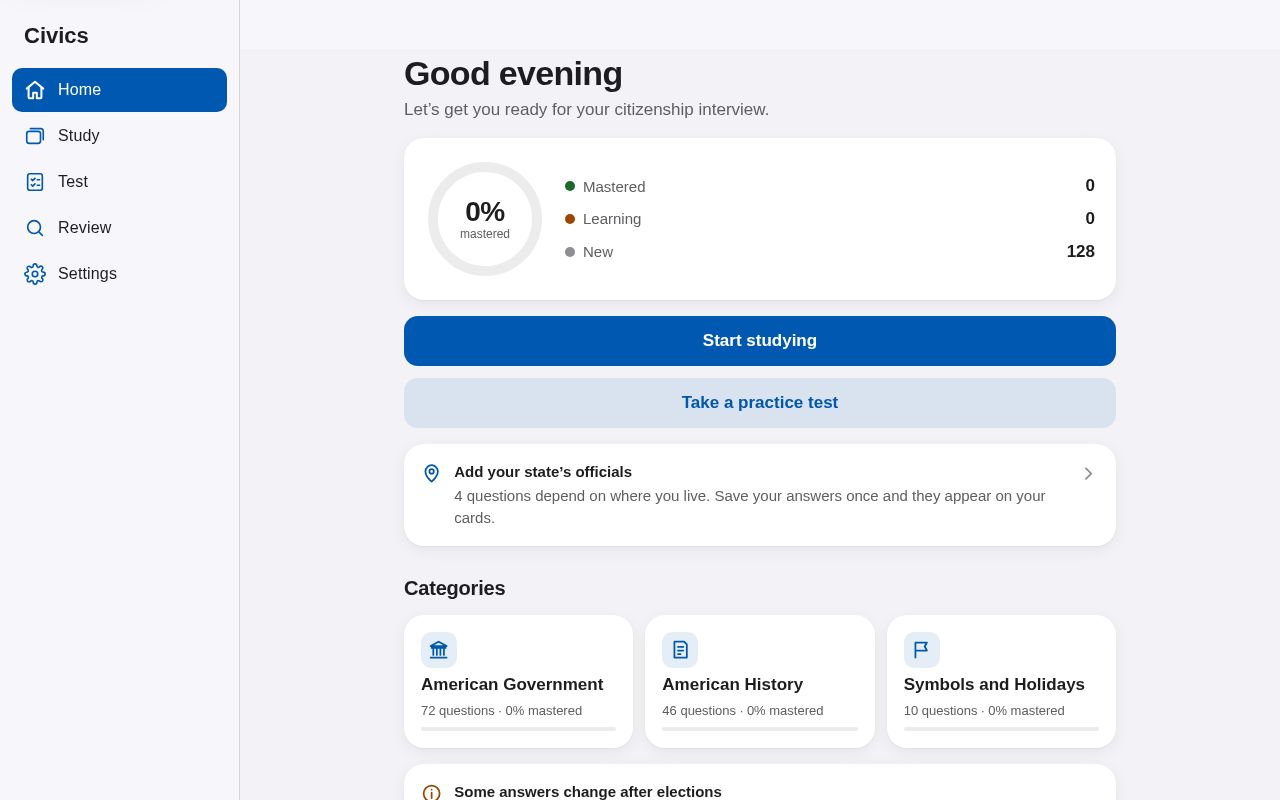The height and width of the screenshot is (800, 1280).
Task: Open the Home menu item
Action: [119, 90]
